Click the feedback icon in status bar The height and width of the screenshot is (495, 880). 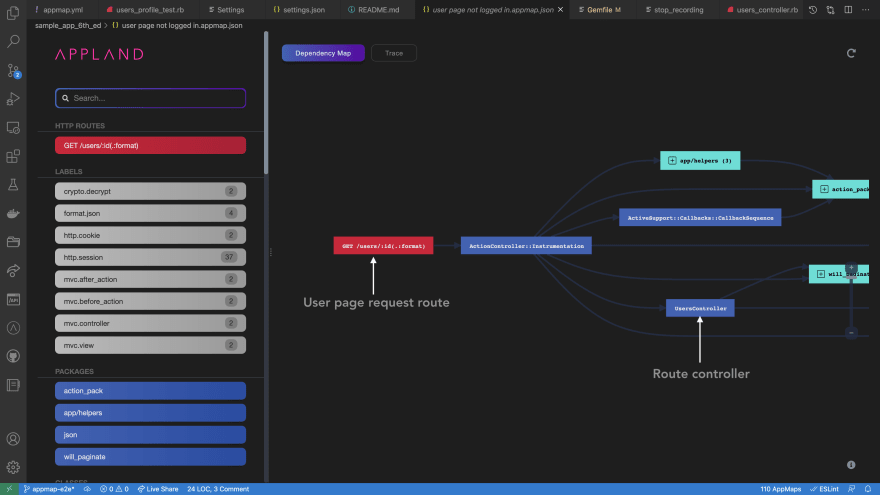[x=851, y=489]
